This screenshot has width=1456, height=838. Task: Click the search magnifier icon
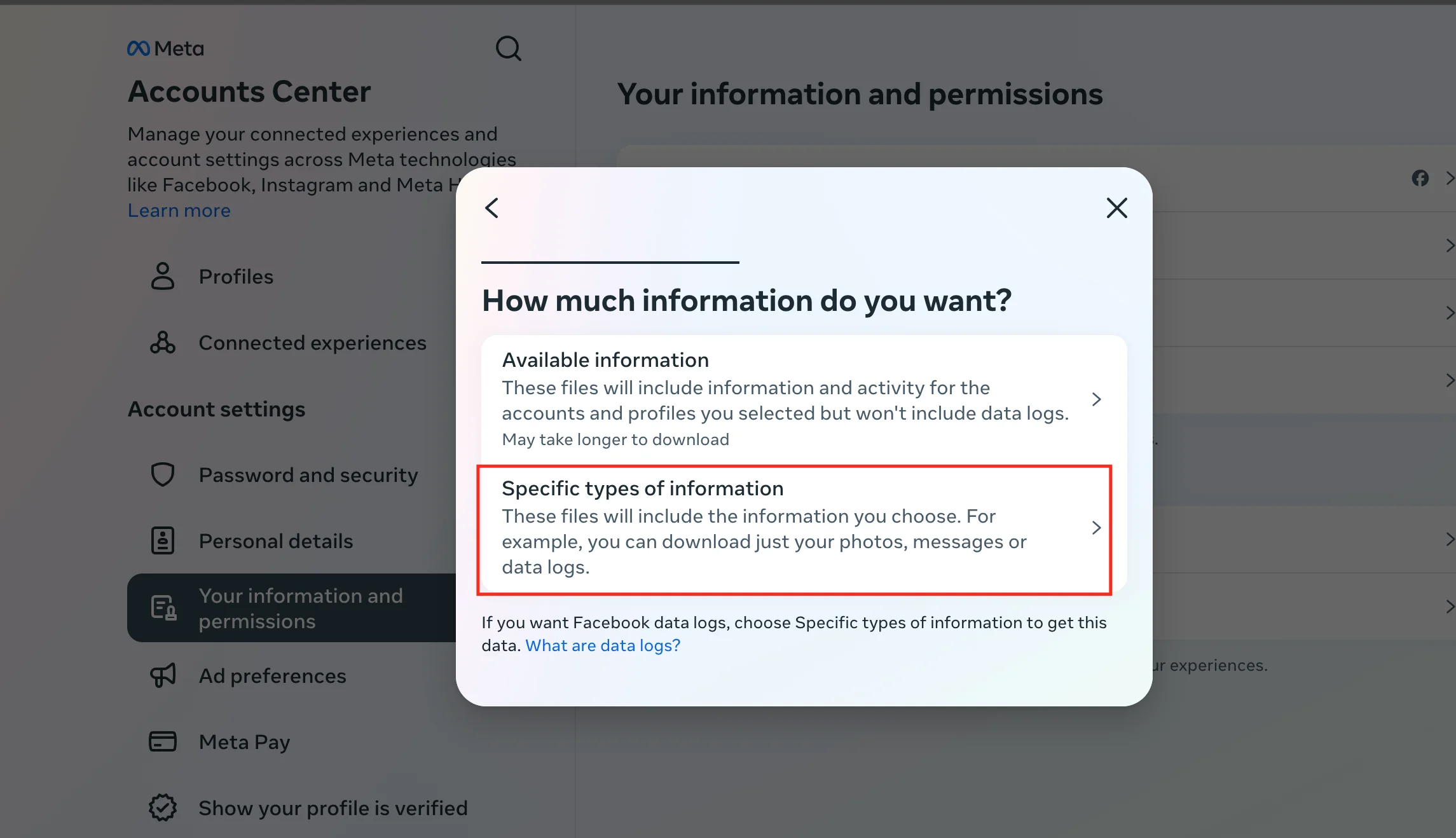pyautogui.click(x=508, y=48)
